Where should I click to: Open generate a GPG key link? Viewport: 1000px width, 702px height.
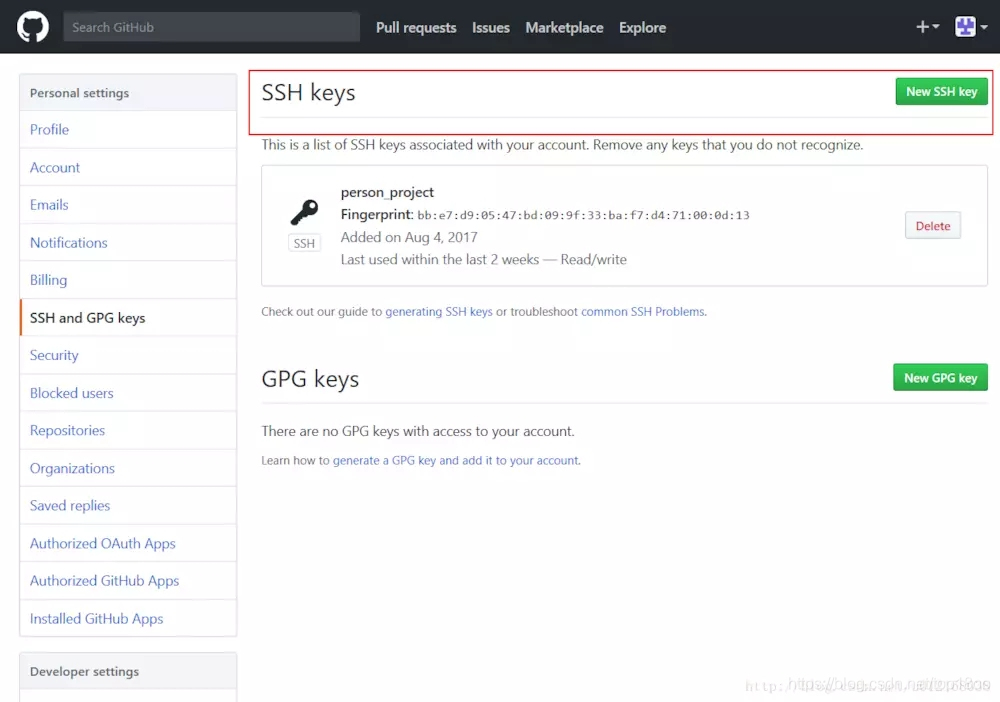456,460
